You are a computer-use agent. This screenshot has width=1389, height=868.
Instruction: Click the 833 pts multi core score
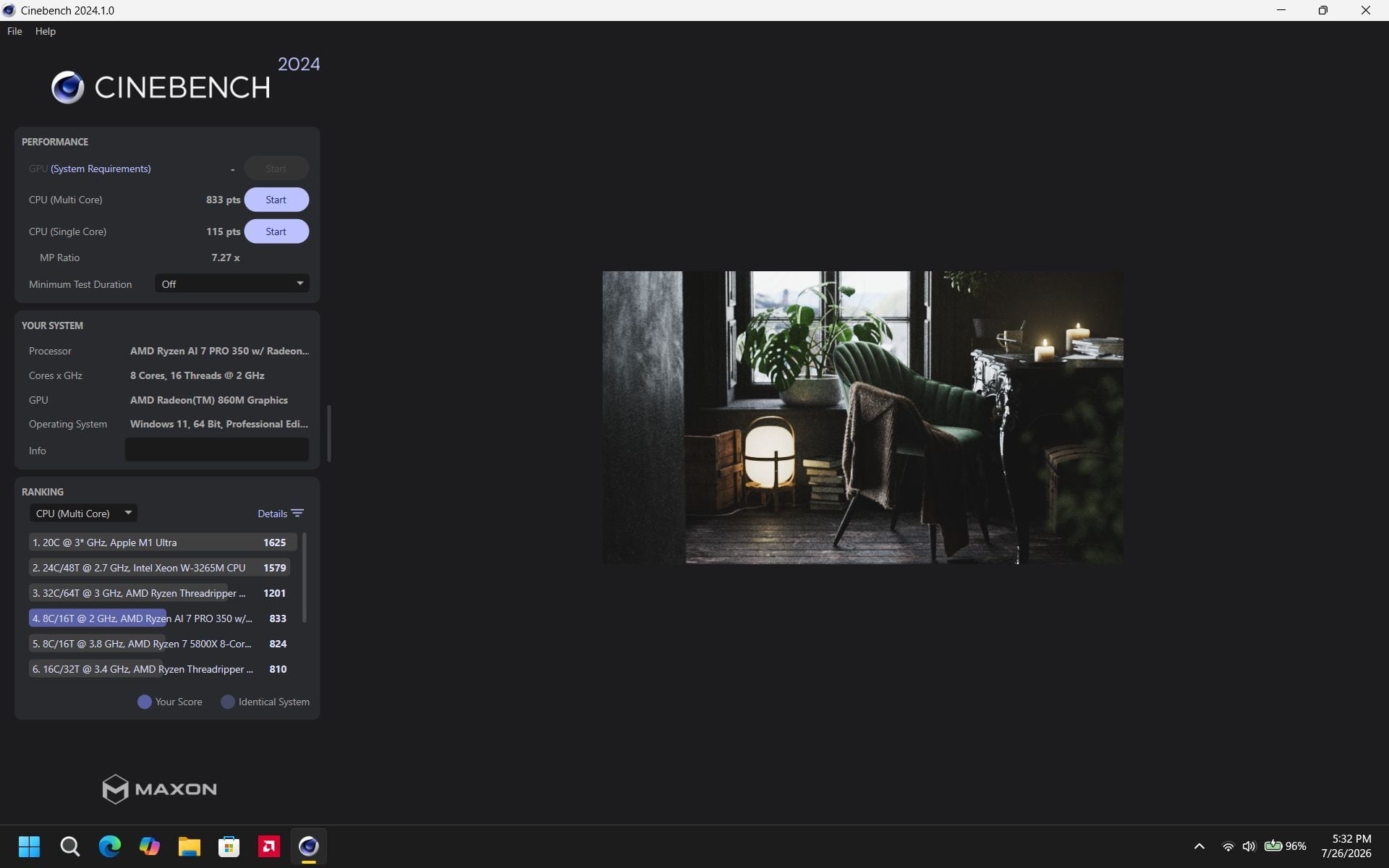223,200
